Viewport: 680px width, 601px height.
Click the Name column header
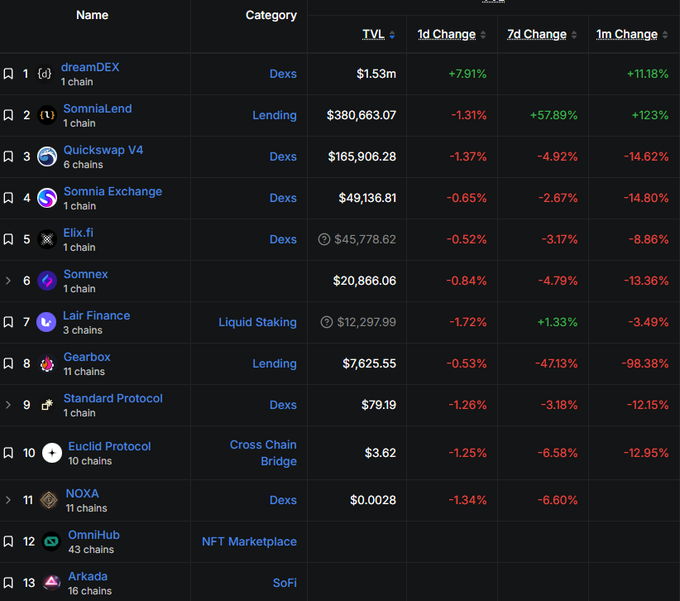click(92, 15)
